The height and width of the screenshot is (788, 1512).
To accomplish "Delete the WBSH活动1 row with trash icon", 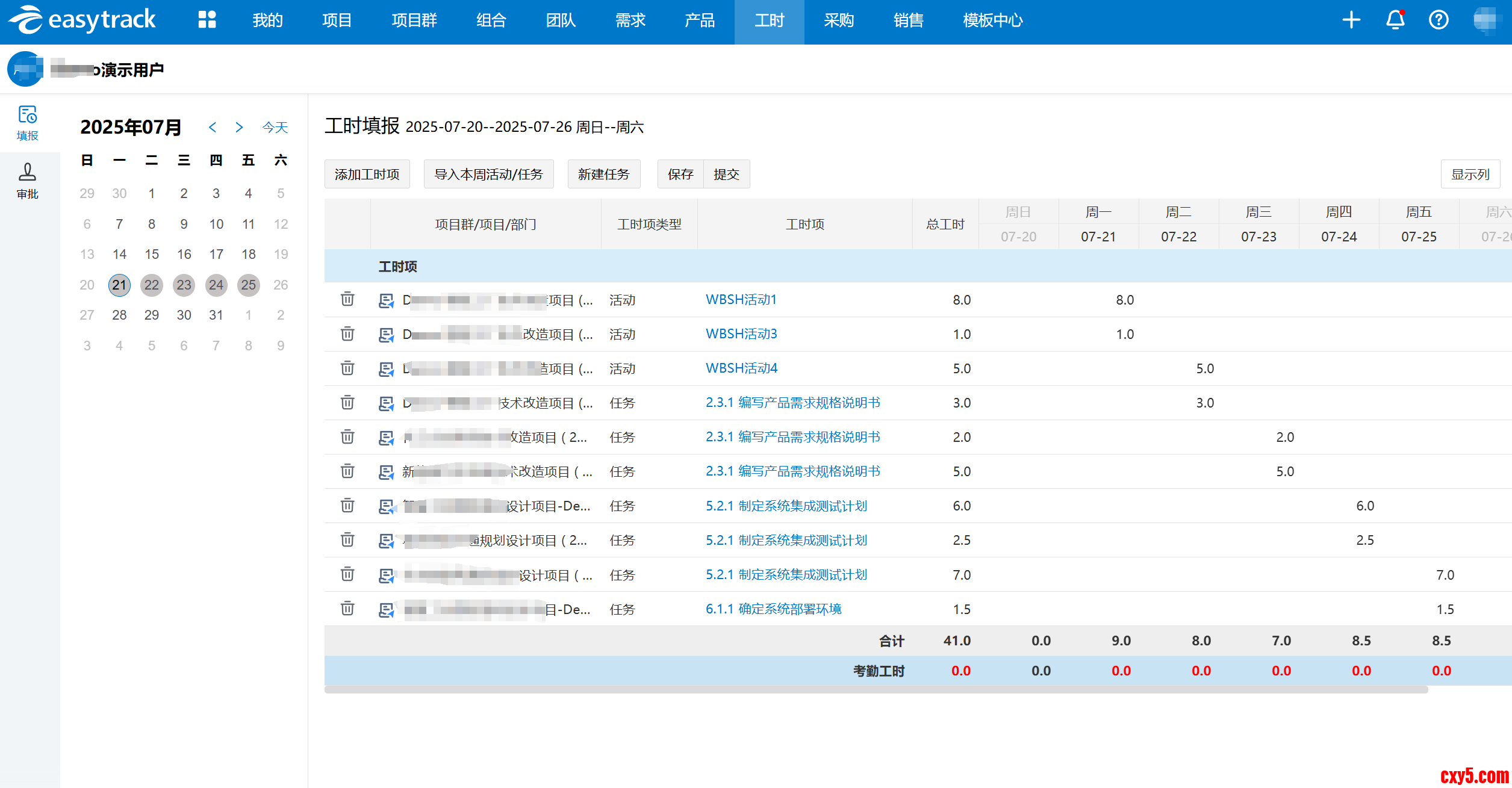I will tap(347, 299).
